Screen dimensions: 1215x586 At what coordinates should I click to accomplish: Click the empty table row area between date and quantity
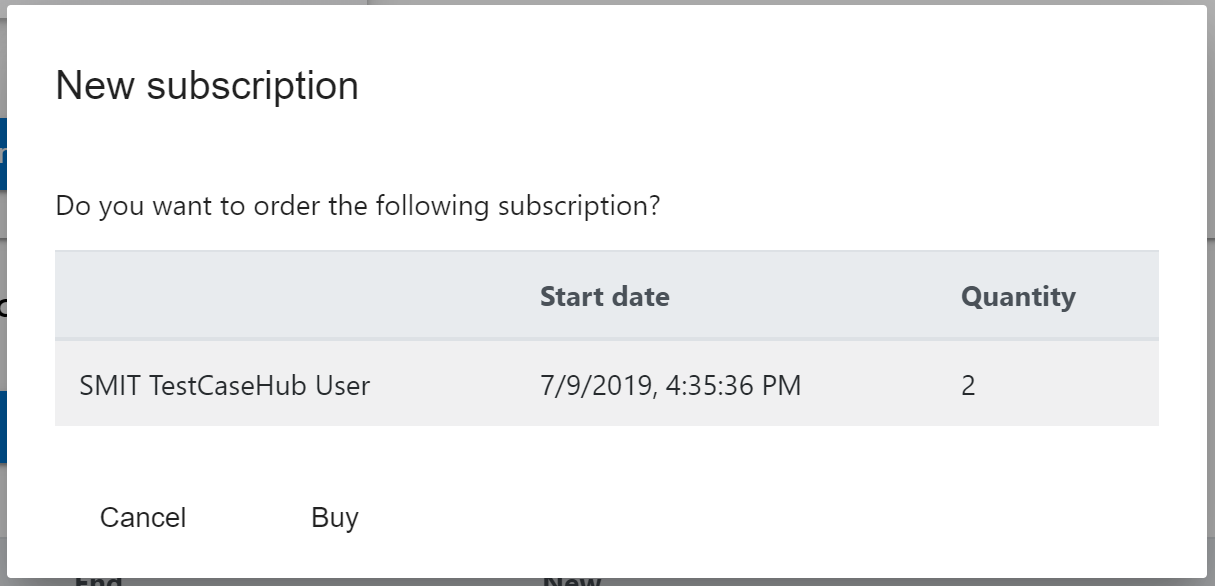pos(880,385)
